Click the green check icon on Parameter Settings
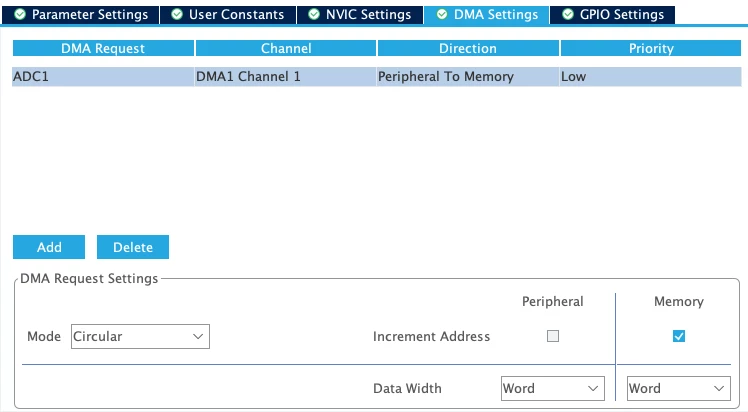Viewport: 748px width, 412px height. point(20,14)
